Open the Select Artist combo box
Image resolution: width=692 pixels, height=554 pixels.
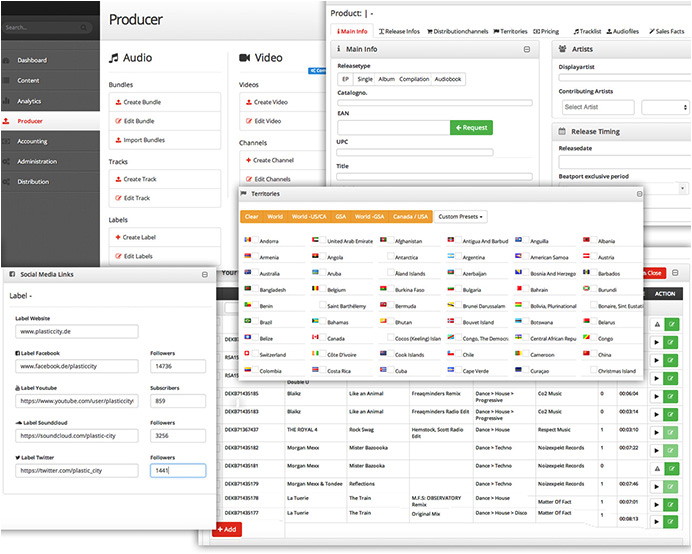[x=592, y=107]
